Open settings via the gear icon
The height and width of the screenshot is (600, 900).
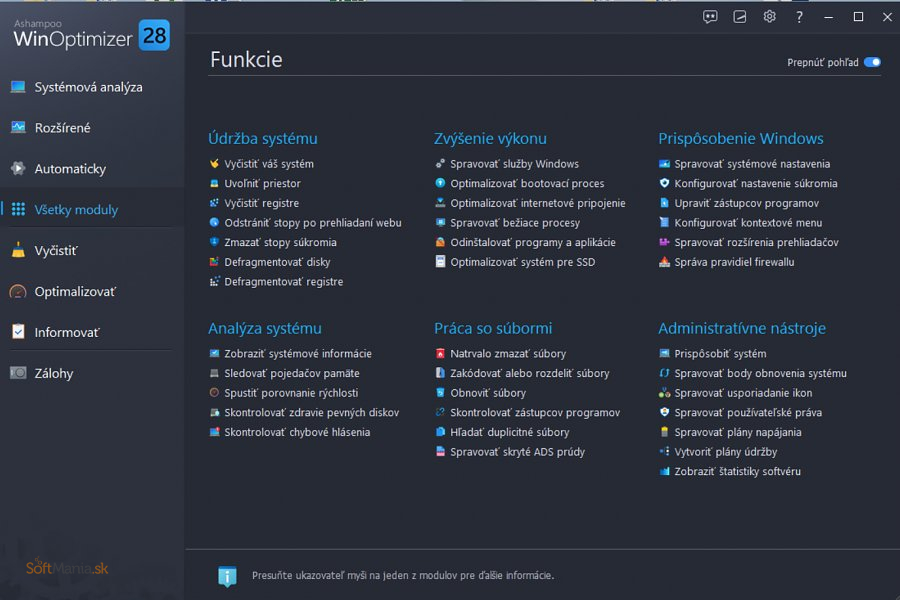click(769, 17)
